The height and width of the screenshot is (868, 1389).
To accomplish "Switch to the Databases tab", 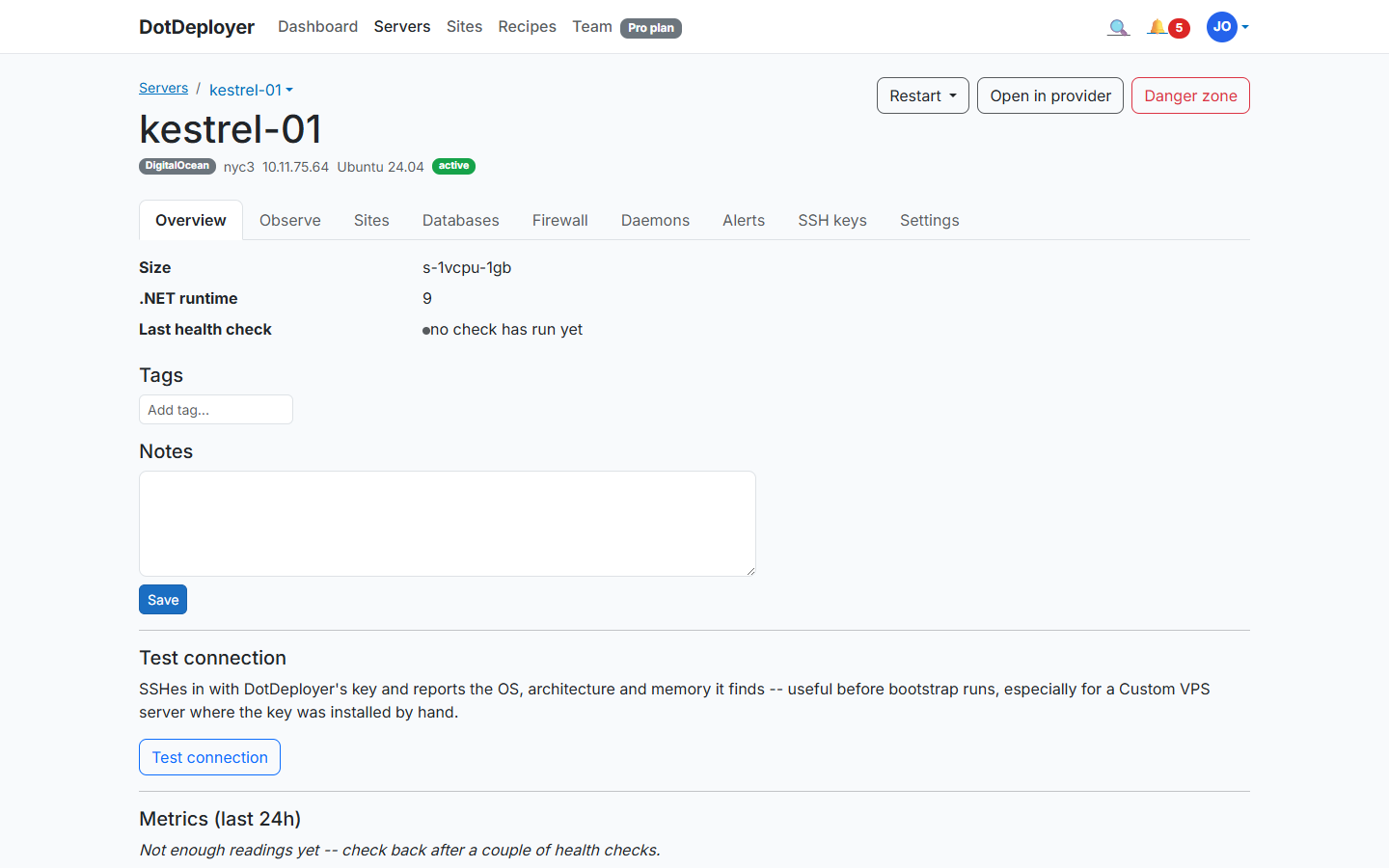I will point(461,220).
